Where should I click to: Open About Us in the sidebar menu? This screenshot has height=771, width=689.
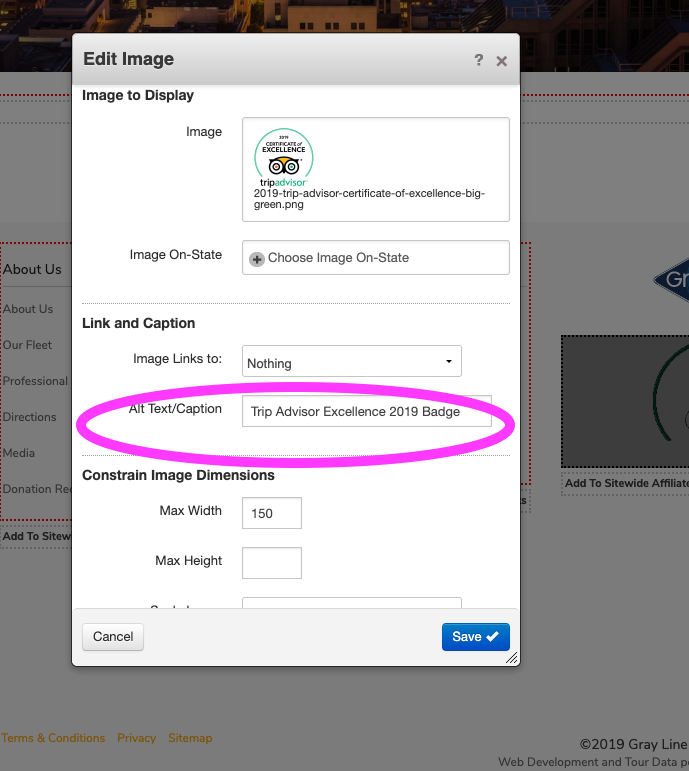(x=28, y=309)
